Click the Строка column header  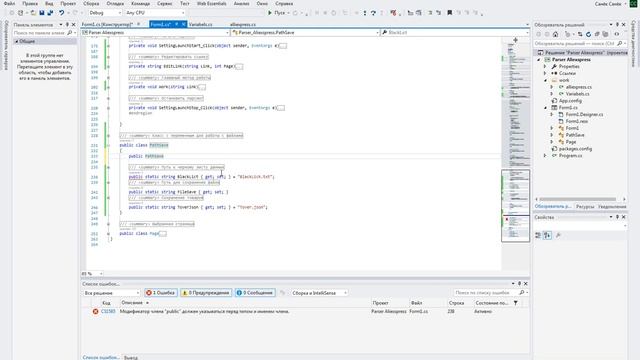456,303
